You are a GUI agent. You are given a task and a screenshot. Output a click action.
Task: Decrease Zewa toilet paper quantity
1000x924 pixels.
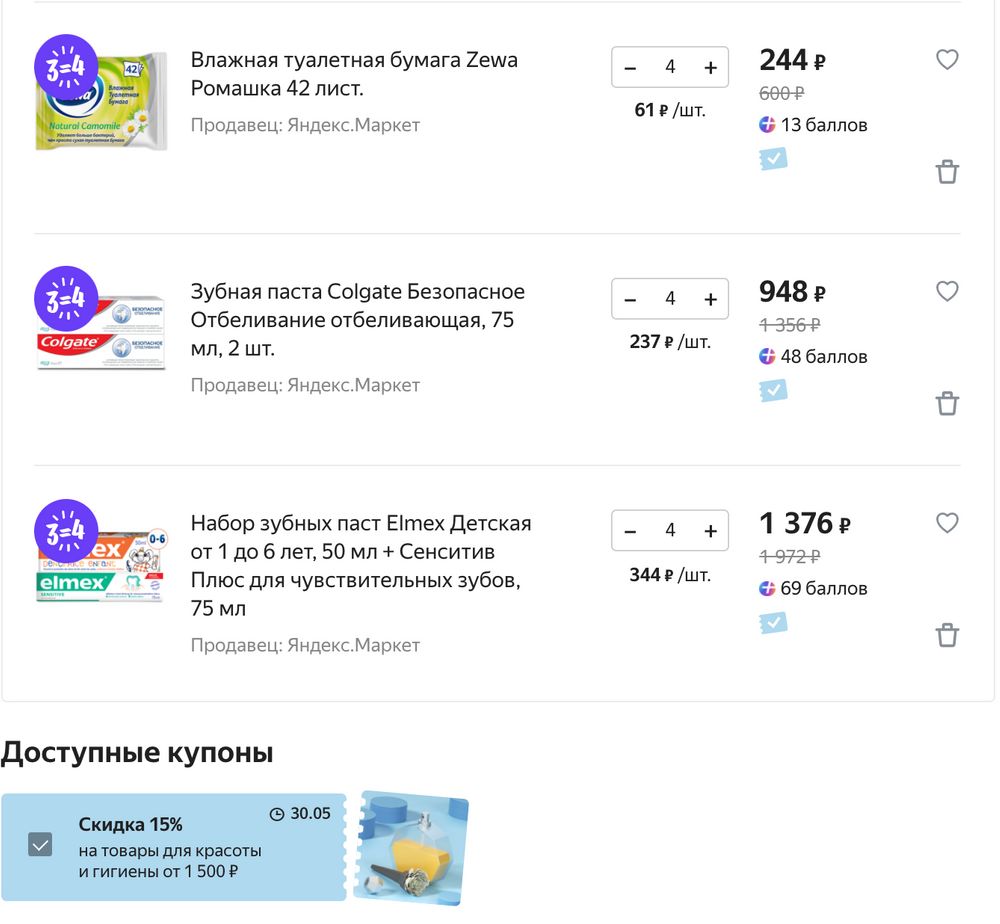coord(630,68)
